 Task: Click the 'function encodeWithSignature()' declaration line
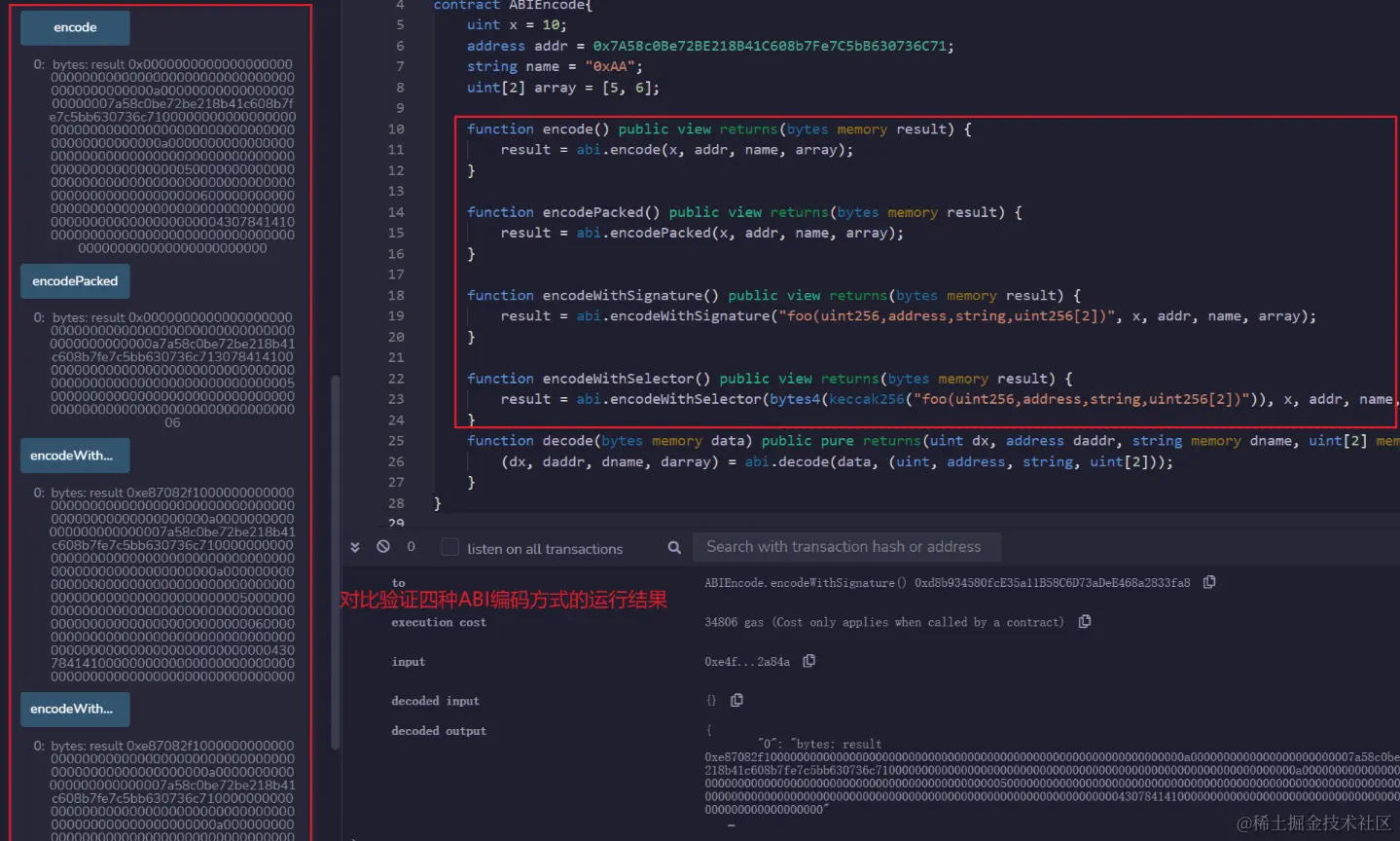pyautogui.click(x=773, y=295)
